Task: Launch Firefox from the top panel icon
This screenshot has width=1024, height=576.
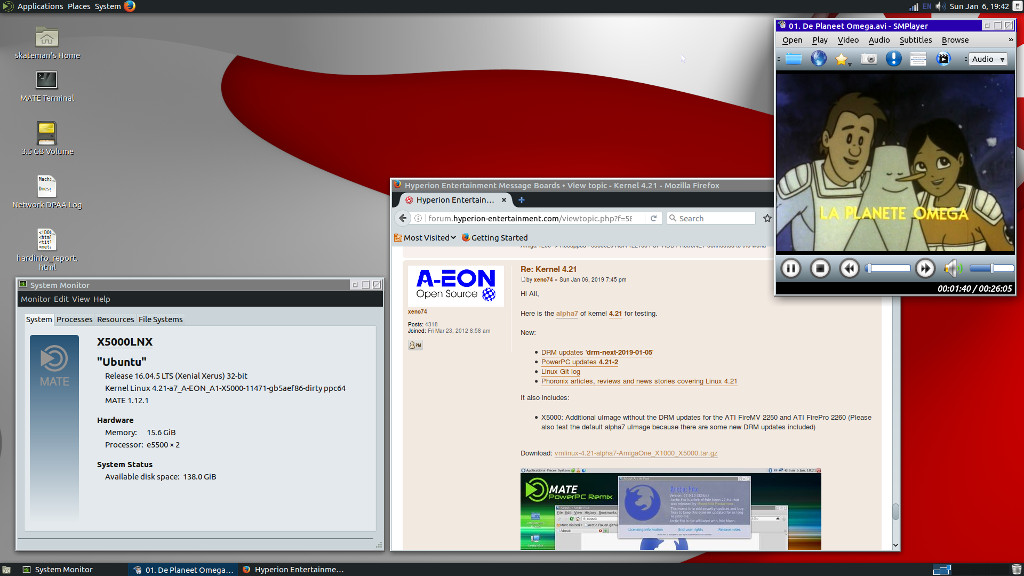Action: 130,7
